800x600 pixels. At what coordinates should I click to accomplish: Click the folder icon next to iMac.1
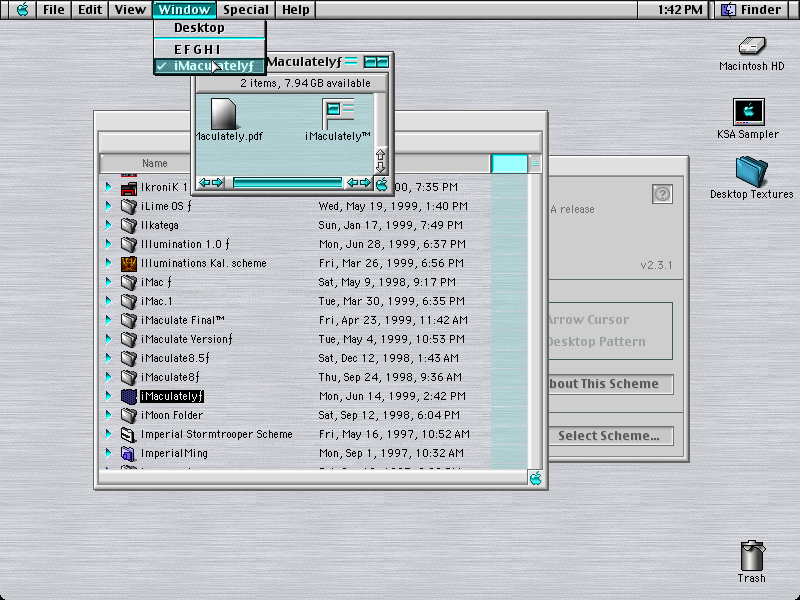pyautogui.click(x=129, y=301)
